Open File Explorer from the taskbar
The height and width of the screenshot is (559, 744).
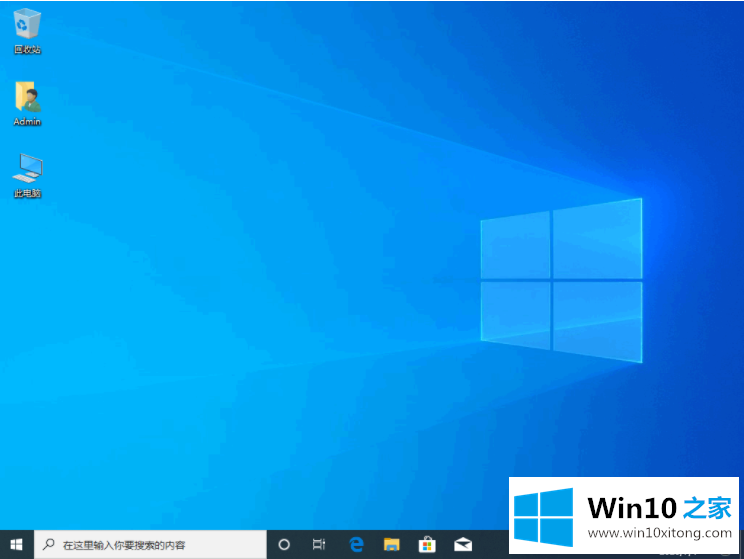[391, 544]
